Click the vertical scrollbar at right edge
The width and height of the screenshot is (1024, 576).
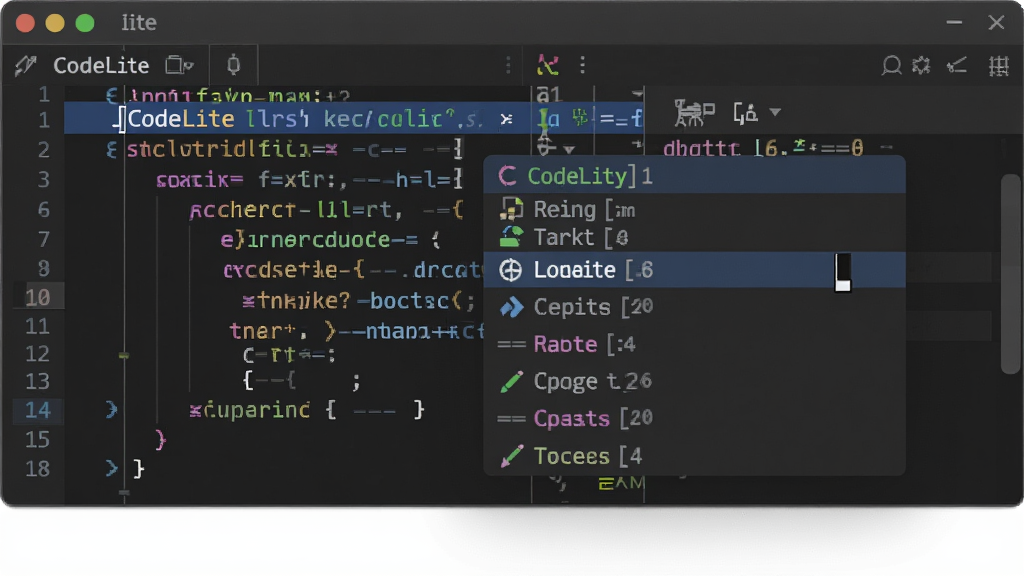[x=1010, y=274]
